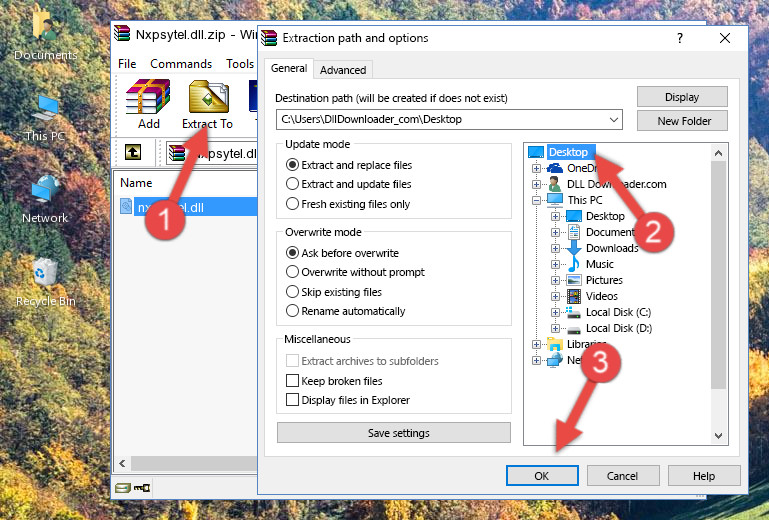Select Desktop folder under This PC

(x=605, y=216)
